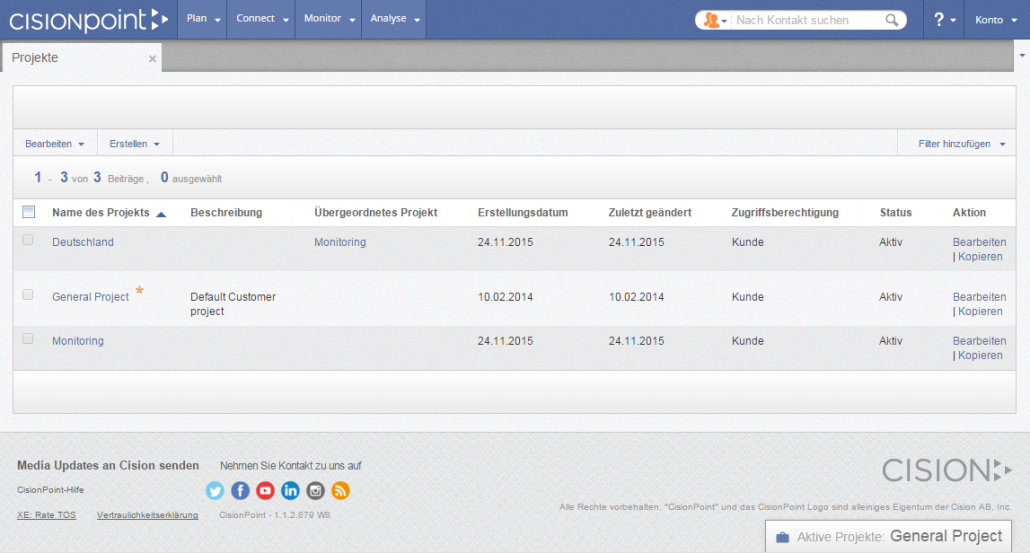The height and width of the screenshot is (553, 1030).
Task: Close the Projekte tab
Action: [152, 58]
